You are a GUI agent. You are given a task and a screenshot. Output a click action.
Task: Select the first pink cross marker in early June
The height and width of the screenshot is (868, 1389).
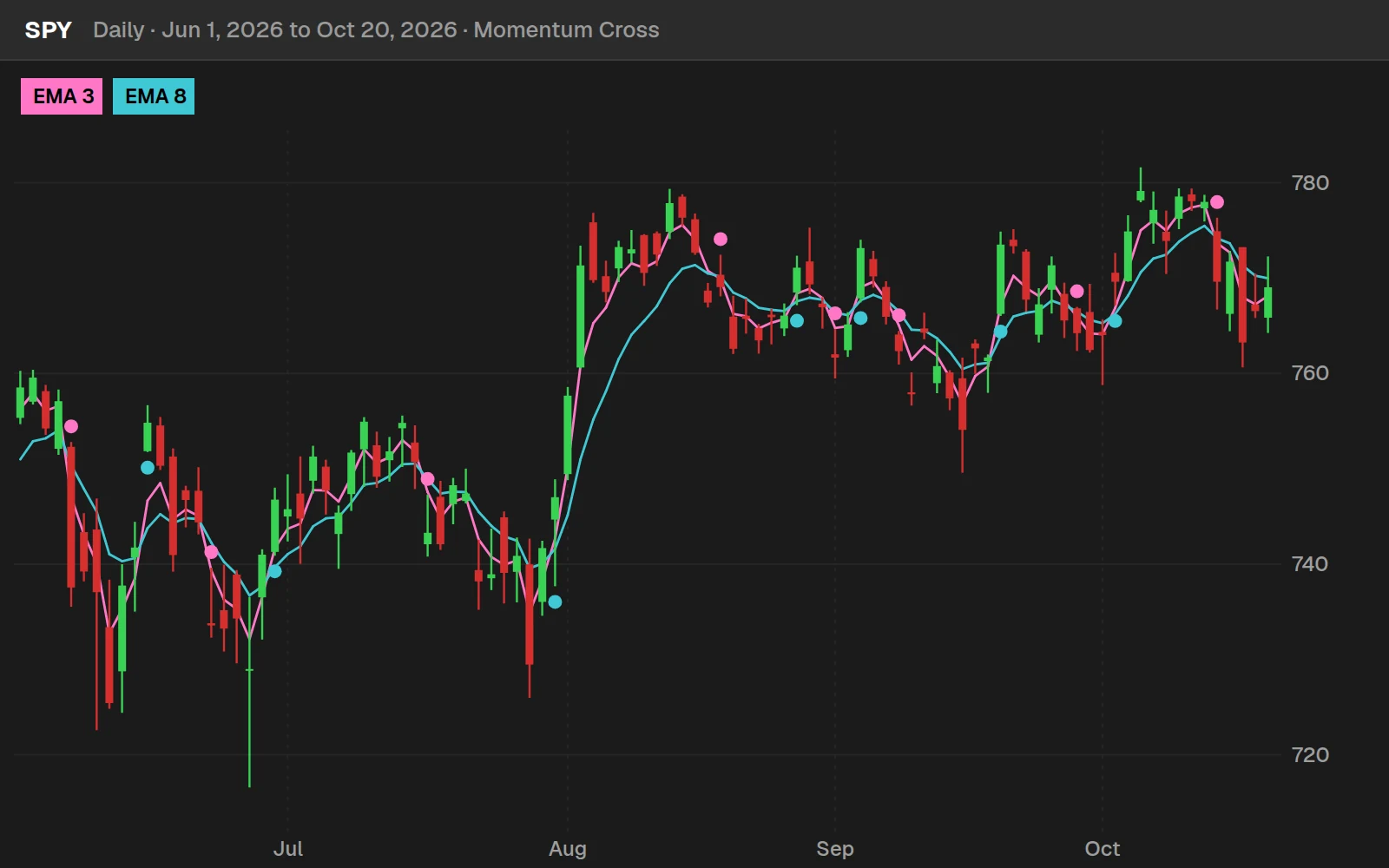tap(71, 426)
